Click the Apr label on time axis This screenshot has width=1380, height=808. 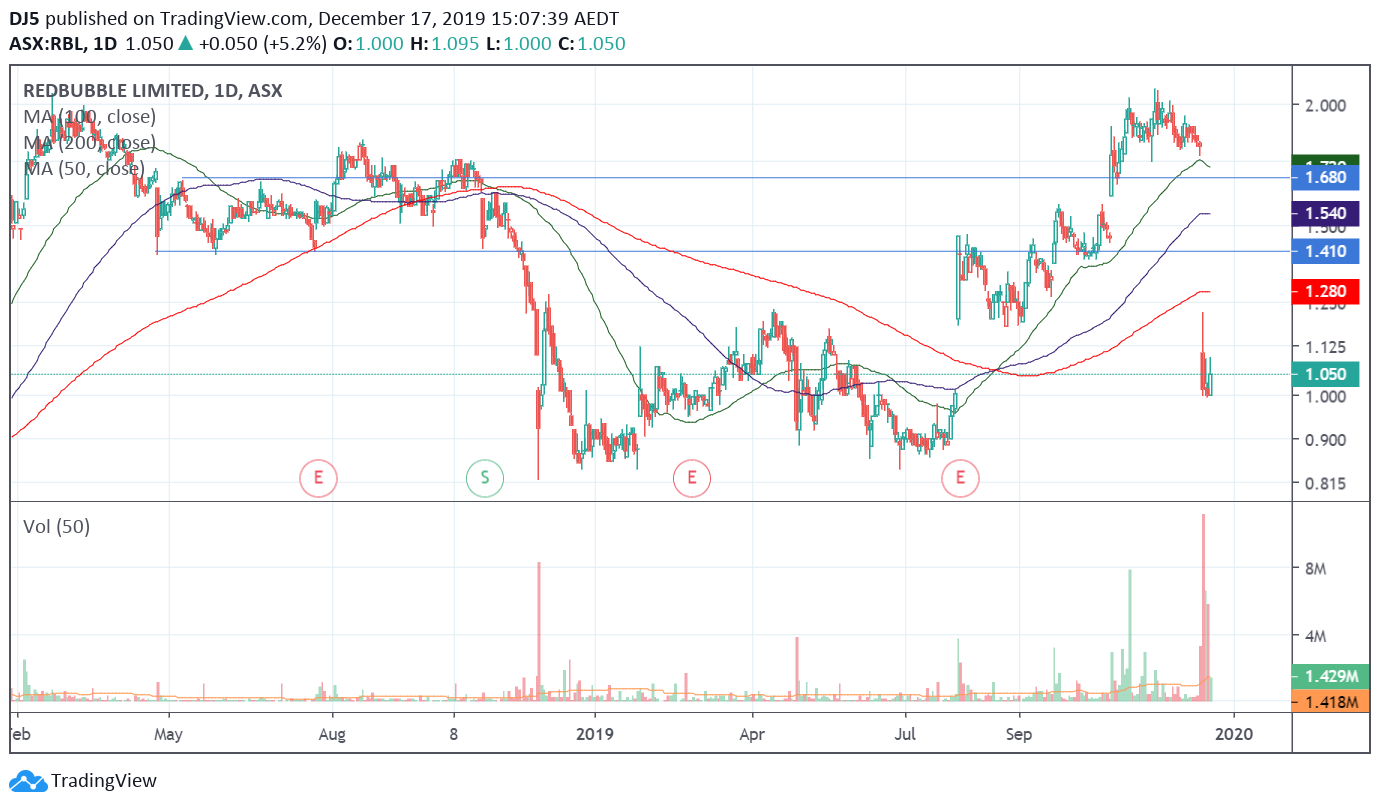(x=751, y=735)
